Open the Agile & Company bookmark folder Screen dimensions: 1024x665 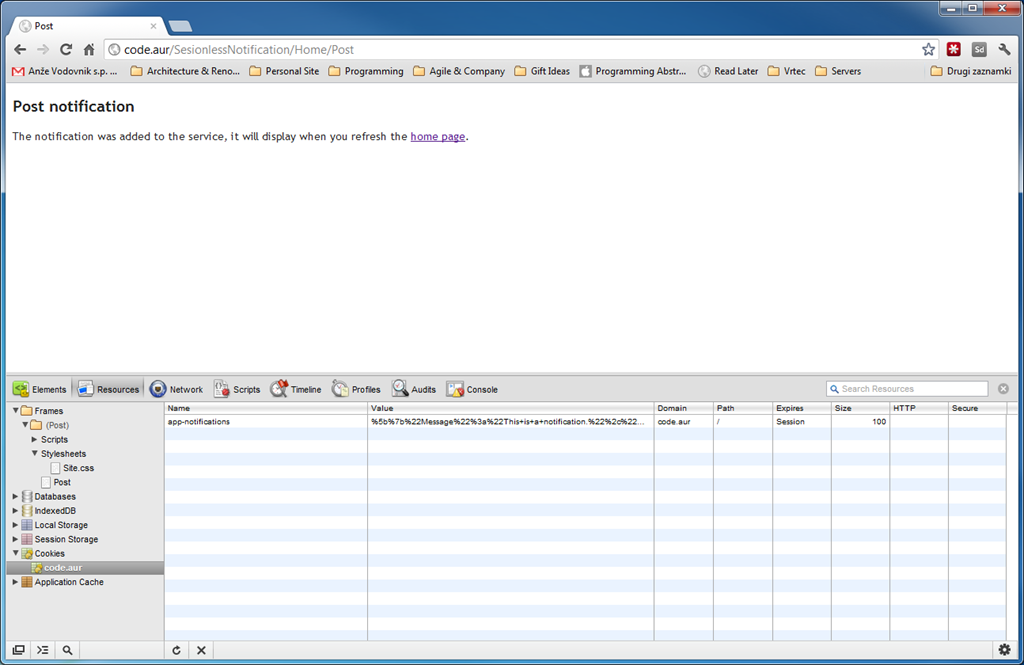point(459,71)
